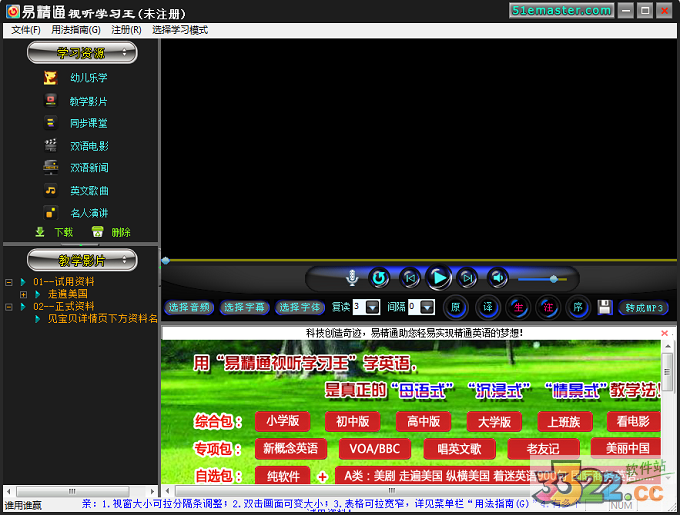Viewport: 680px width, 515px height.
Task: Skip to the next sentence
Action: (x=467, y=278)
